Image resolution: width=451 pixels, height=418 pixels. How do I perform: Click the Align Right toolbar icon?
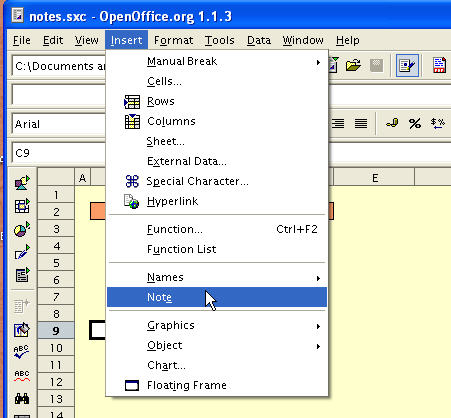(x=338, y=124)
